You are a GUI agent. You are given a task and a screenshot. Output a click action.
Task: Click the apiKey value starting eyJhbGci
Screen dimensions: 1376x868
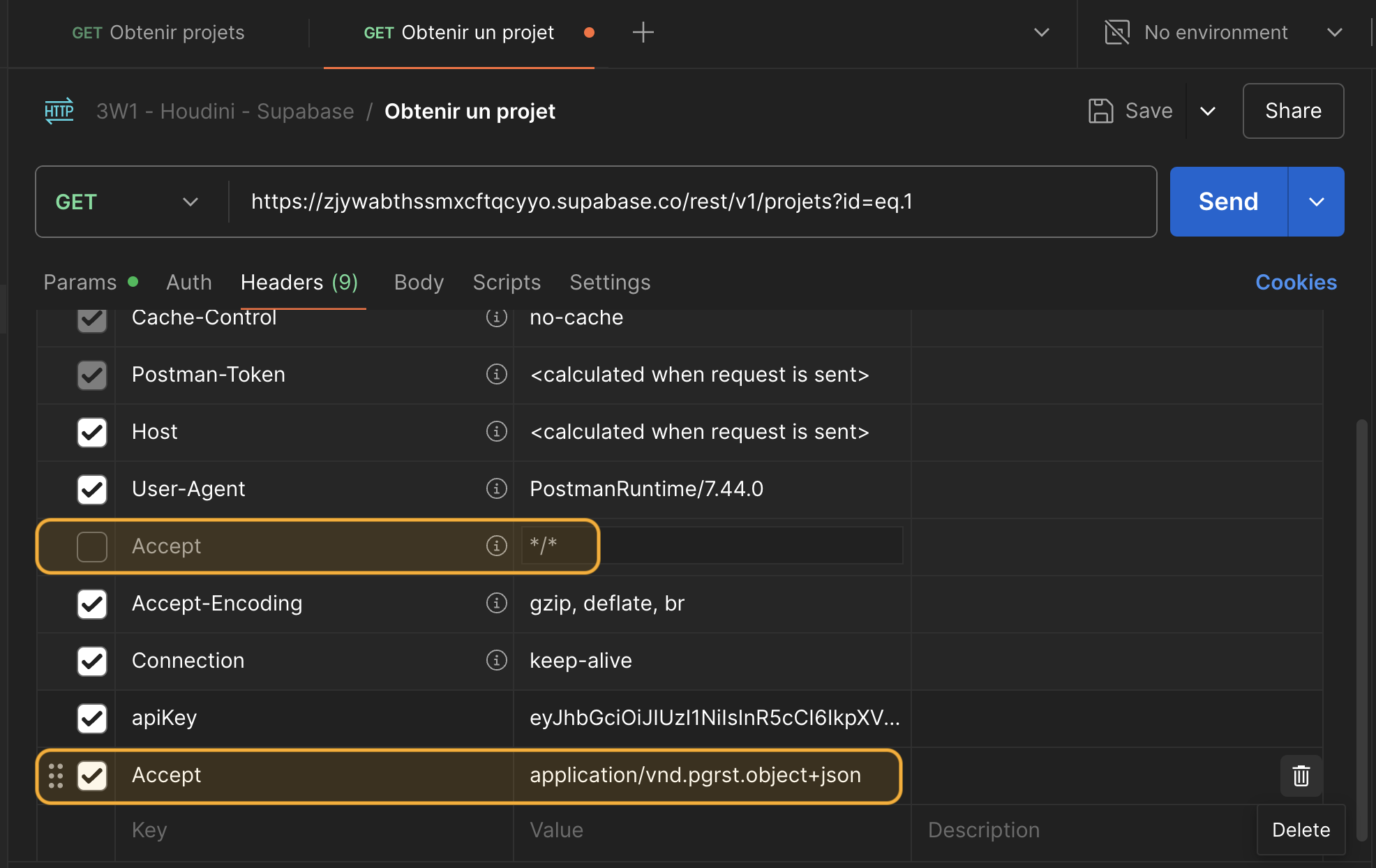click(715, 718)
